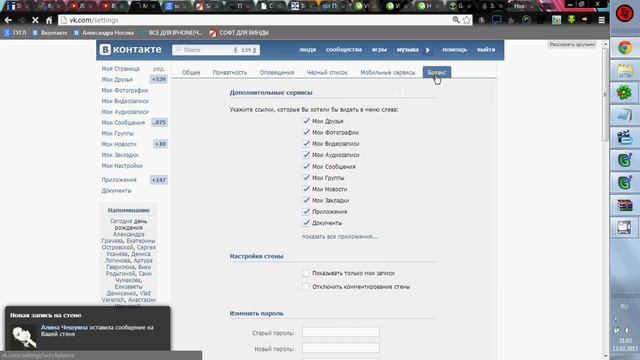The height and width of the screenshot is (360, 640).
Task: Click the green download arrow extension icon
Action: click(571, 20)
